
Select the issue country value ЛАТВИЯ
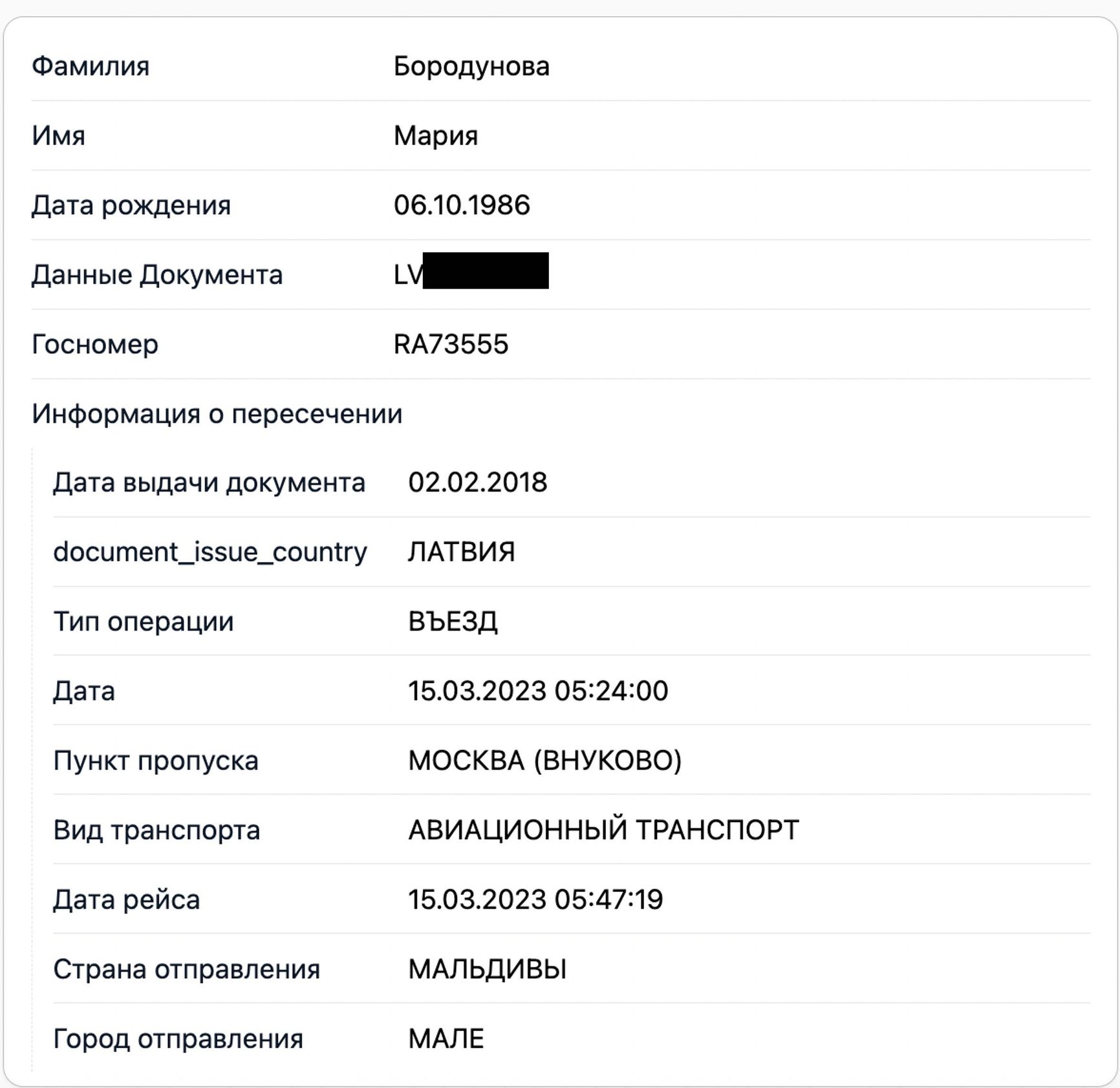pos(462,552)
